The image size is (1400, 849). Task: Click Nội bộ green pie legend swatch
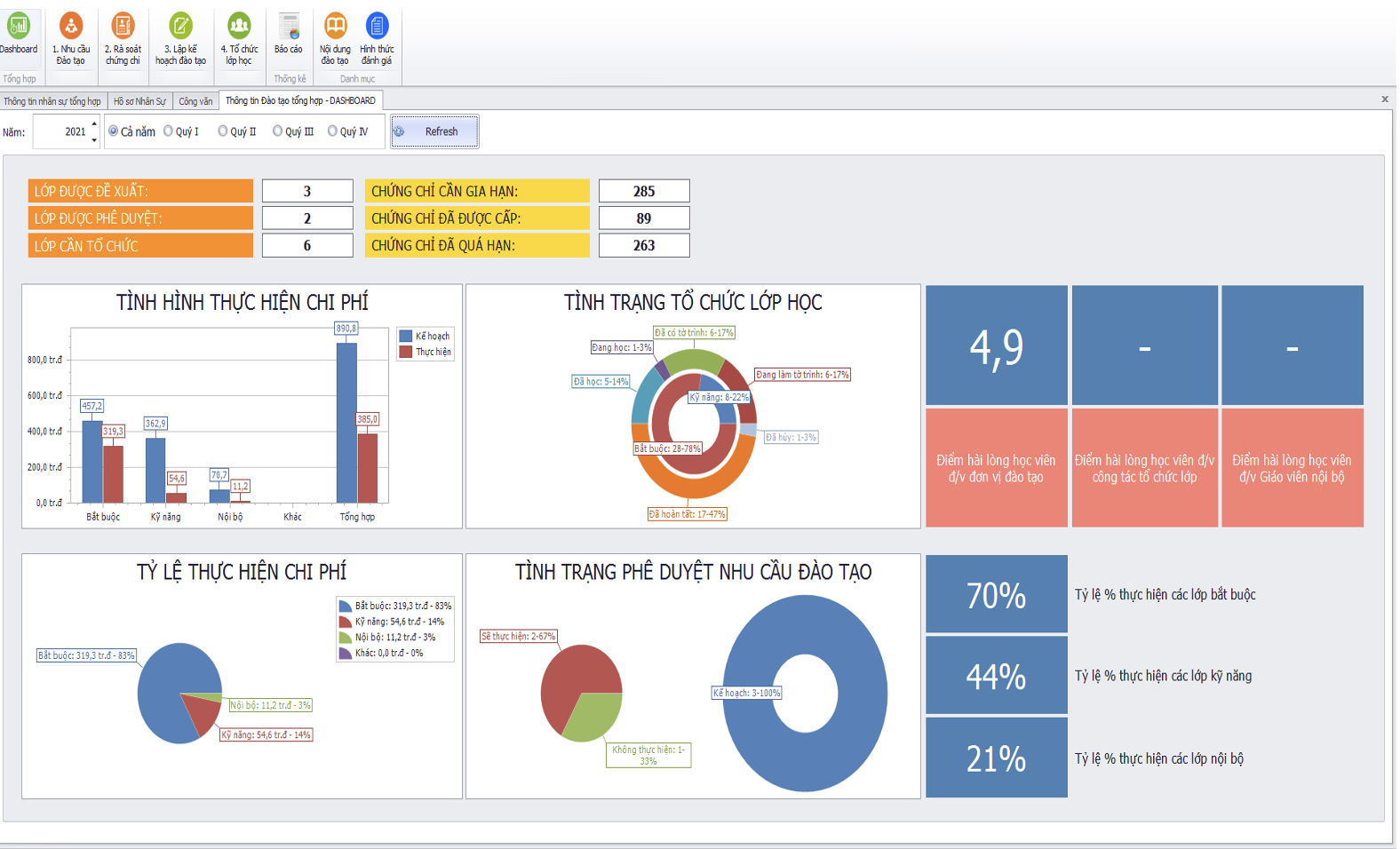[346, 637]
